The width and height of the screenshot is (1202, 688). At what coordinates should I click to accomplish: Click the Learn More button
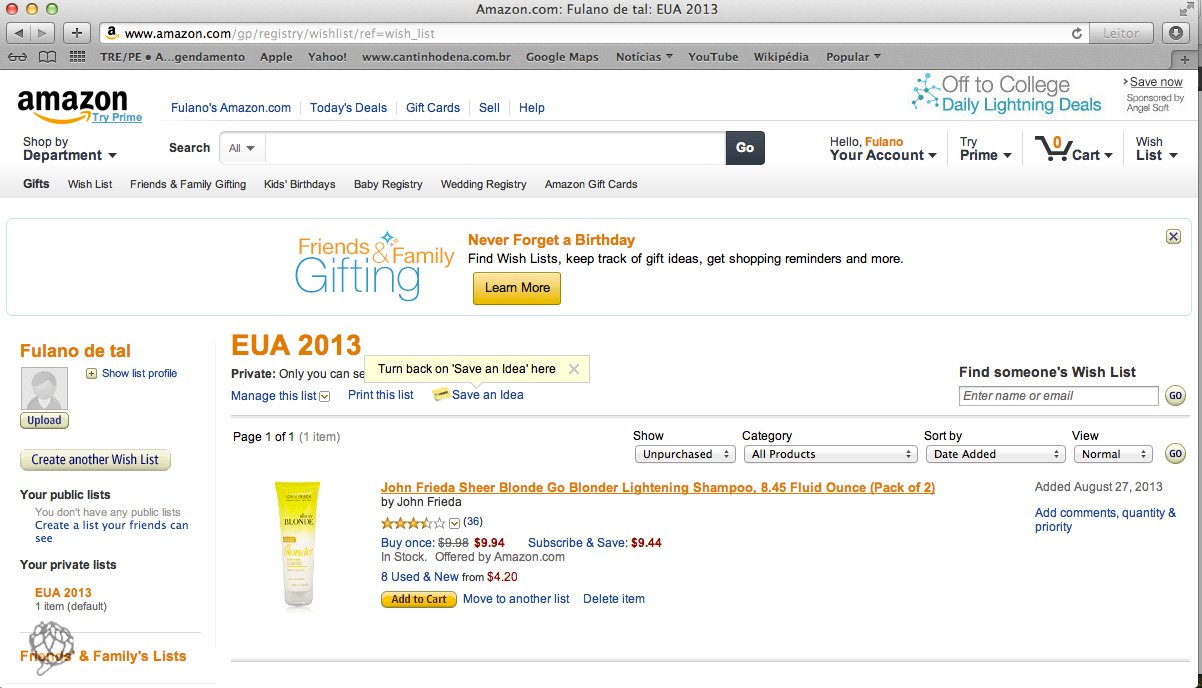coord(516,288)
